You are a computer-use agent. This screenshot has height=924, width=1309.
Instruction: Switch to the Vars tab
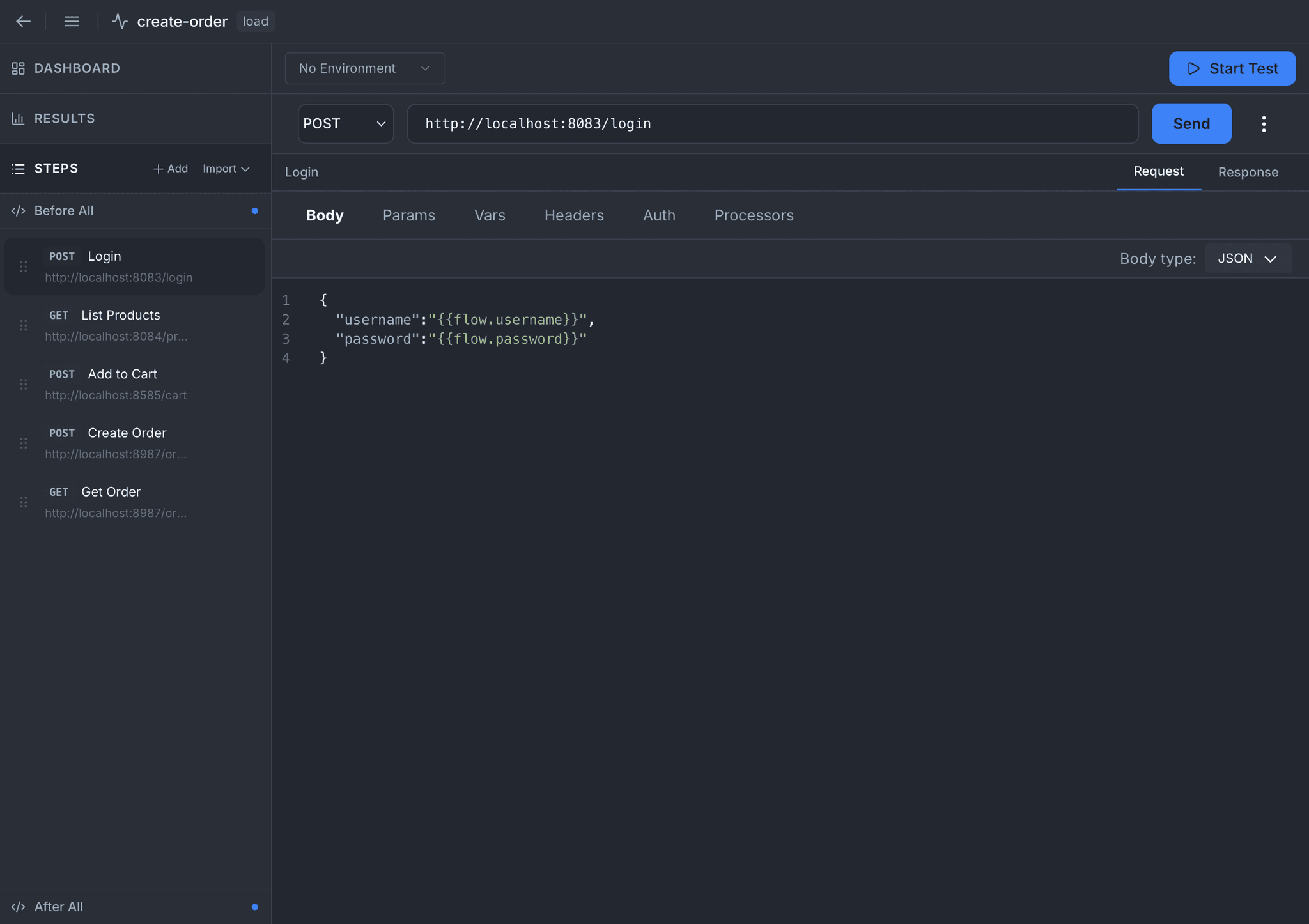tap(490, 215)
